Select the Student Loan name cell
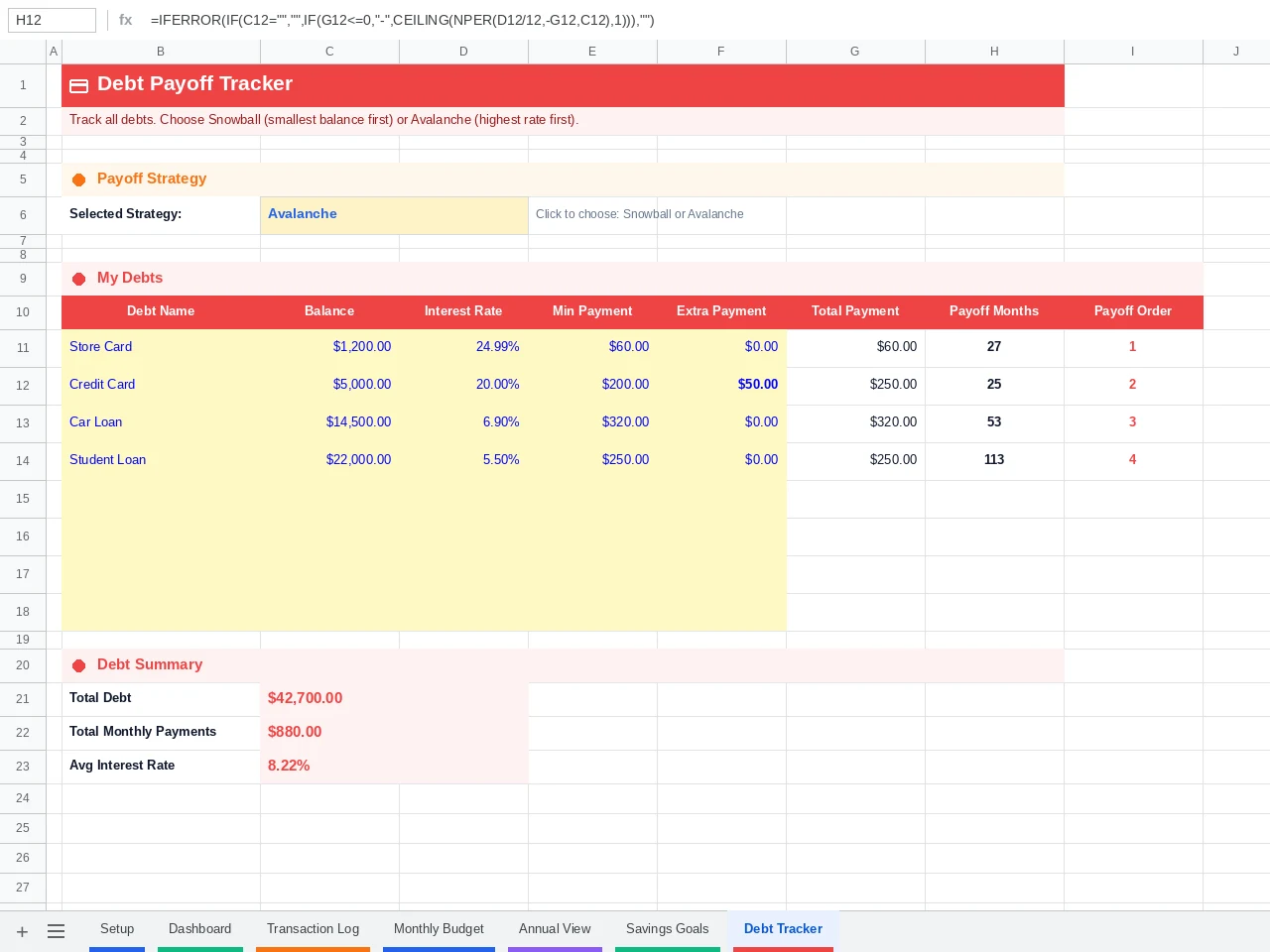1270x952 pixels. [161, 461]
